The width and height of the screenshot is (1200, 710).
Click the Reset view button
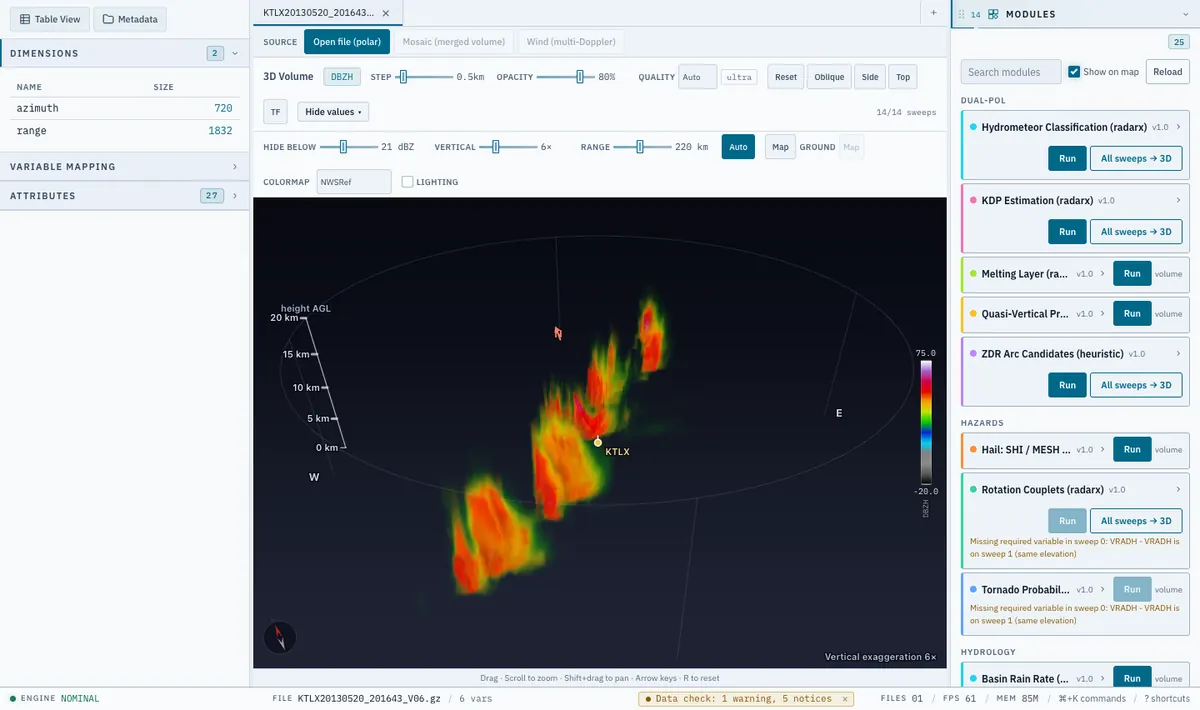[786, 77]
